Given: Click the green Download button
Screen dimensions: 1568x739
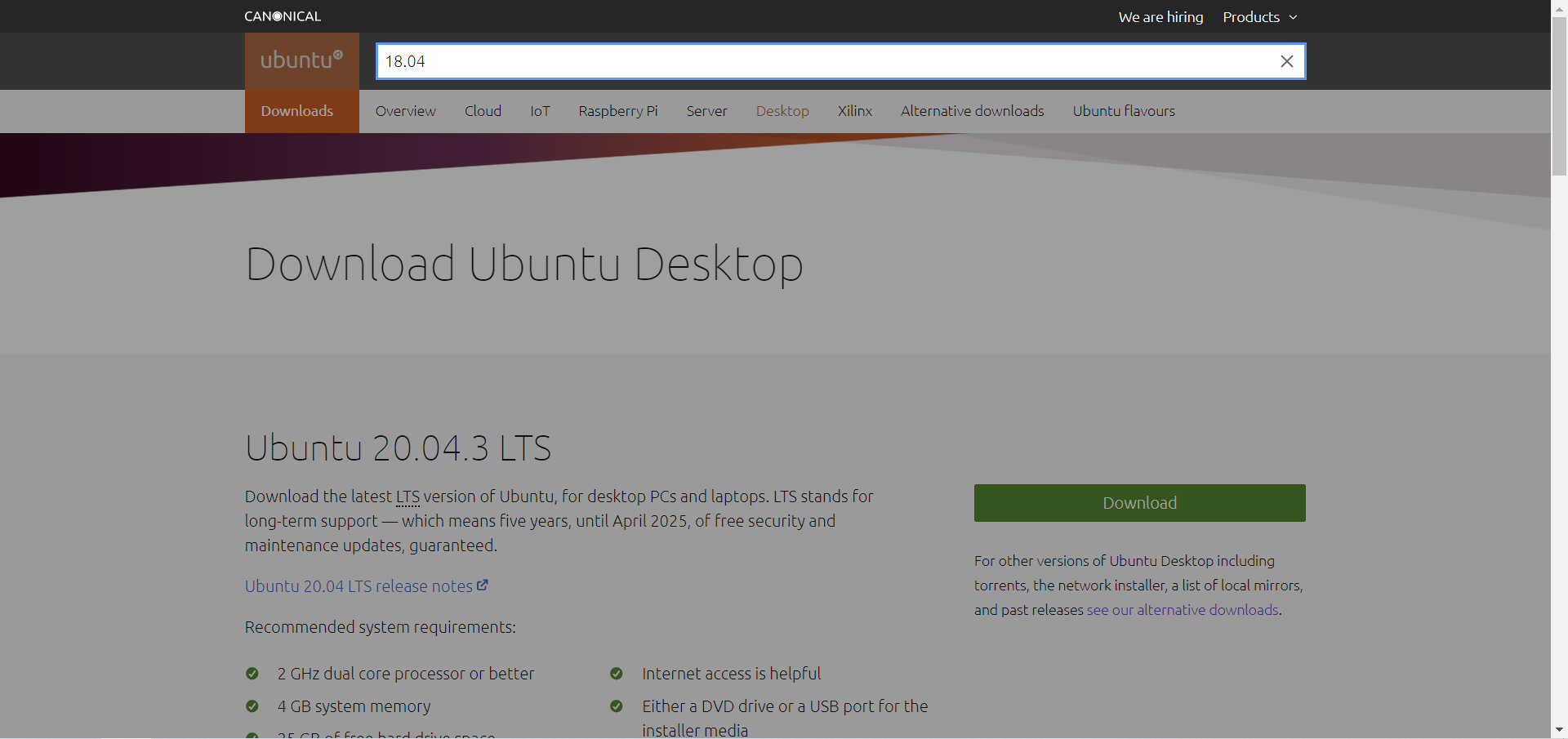Looking at the screenshot, I should click(x=1139, y=503).
